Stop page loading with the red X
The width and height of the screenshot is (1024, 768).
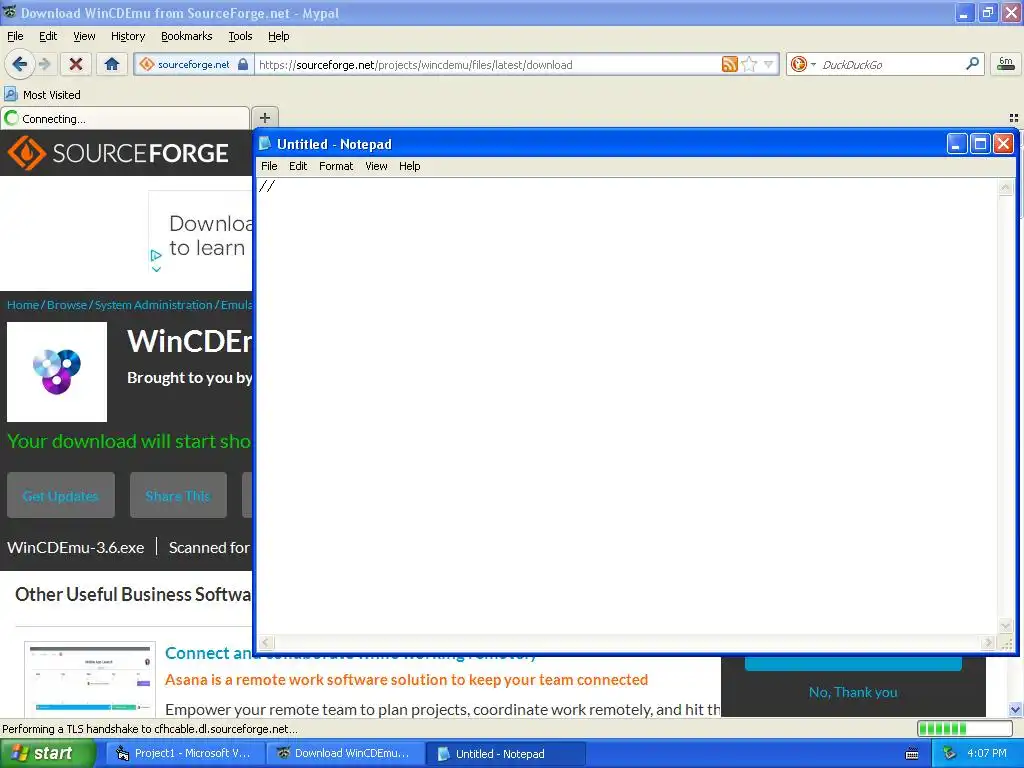tap(76, 64)
